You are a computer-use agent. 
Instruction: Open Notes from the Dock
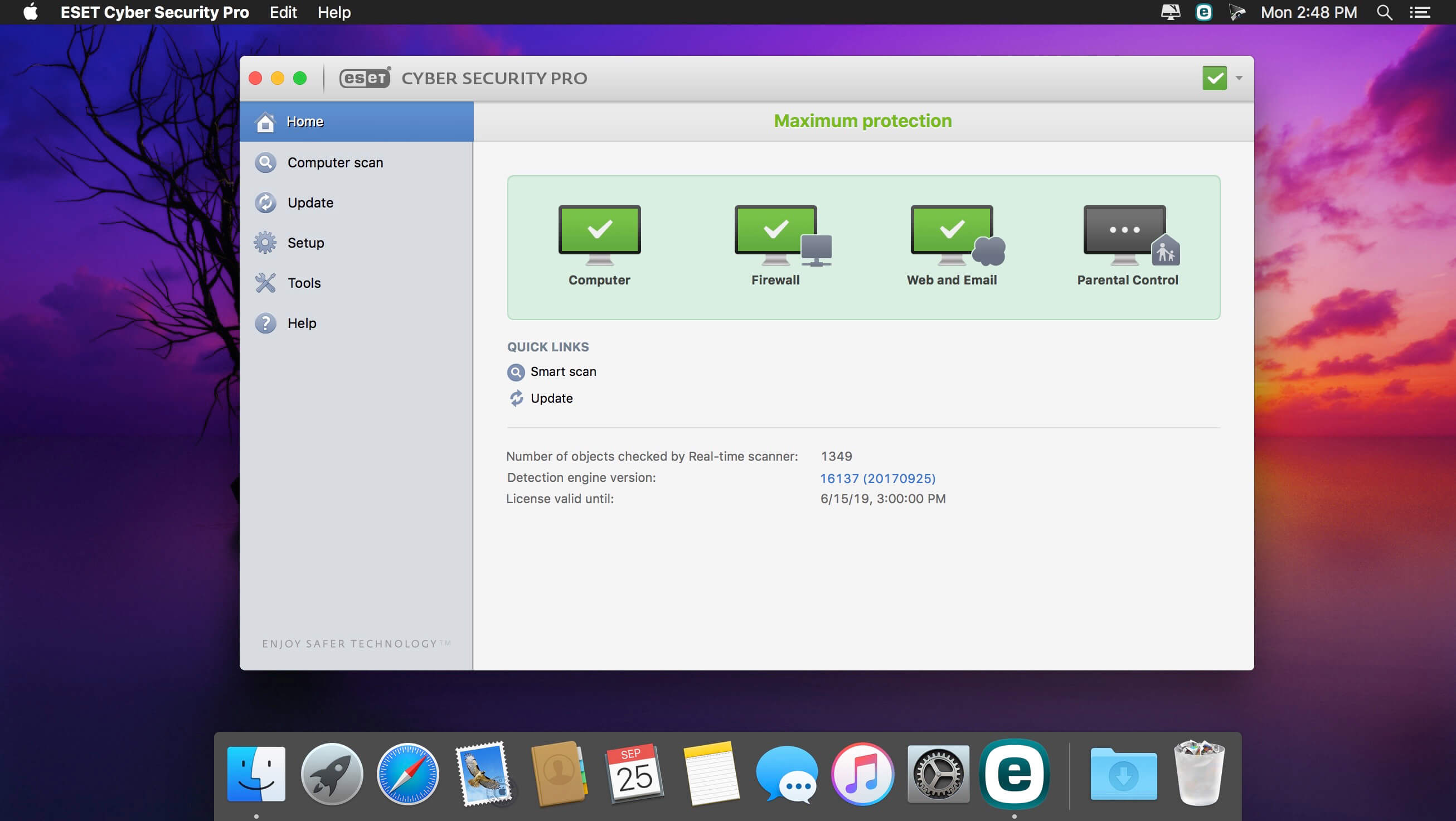(711, 774)
